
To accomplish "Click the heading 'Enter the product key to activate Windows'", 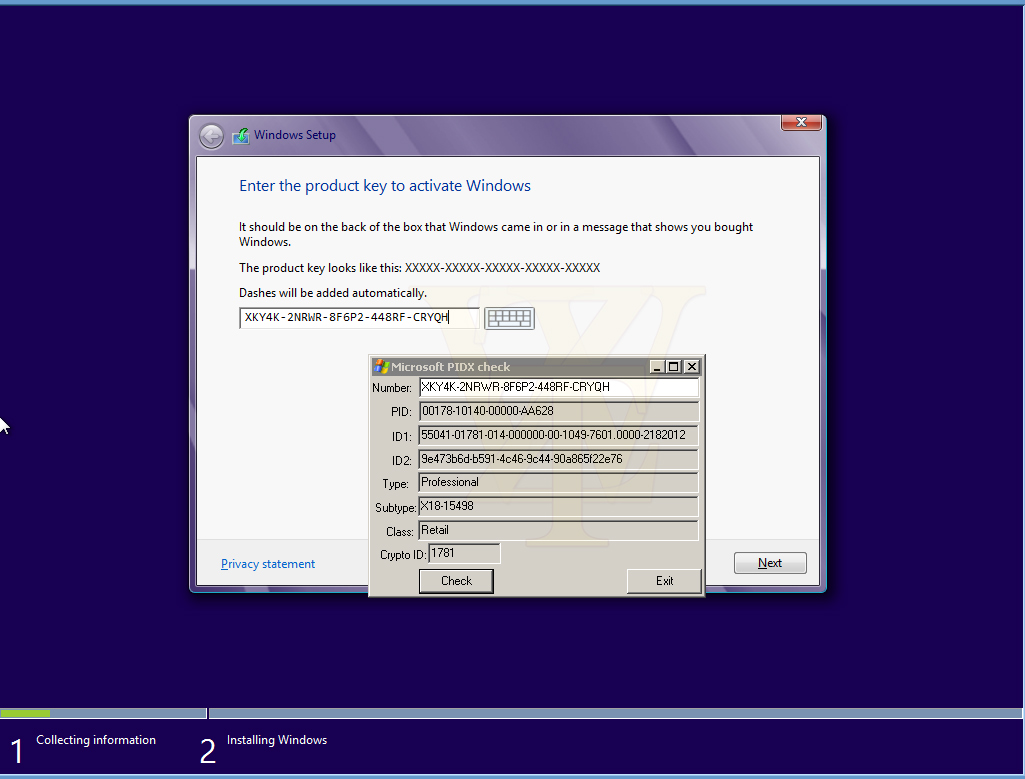I will point(384,186).
